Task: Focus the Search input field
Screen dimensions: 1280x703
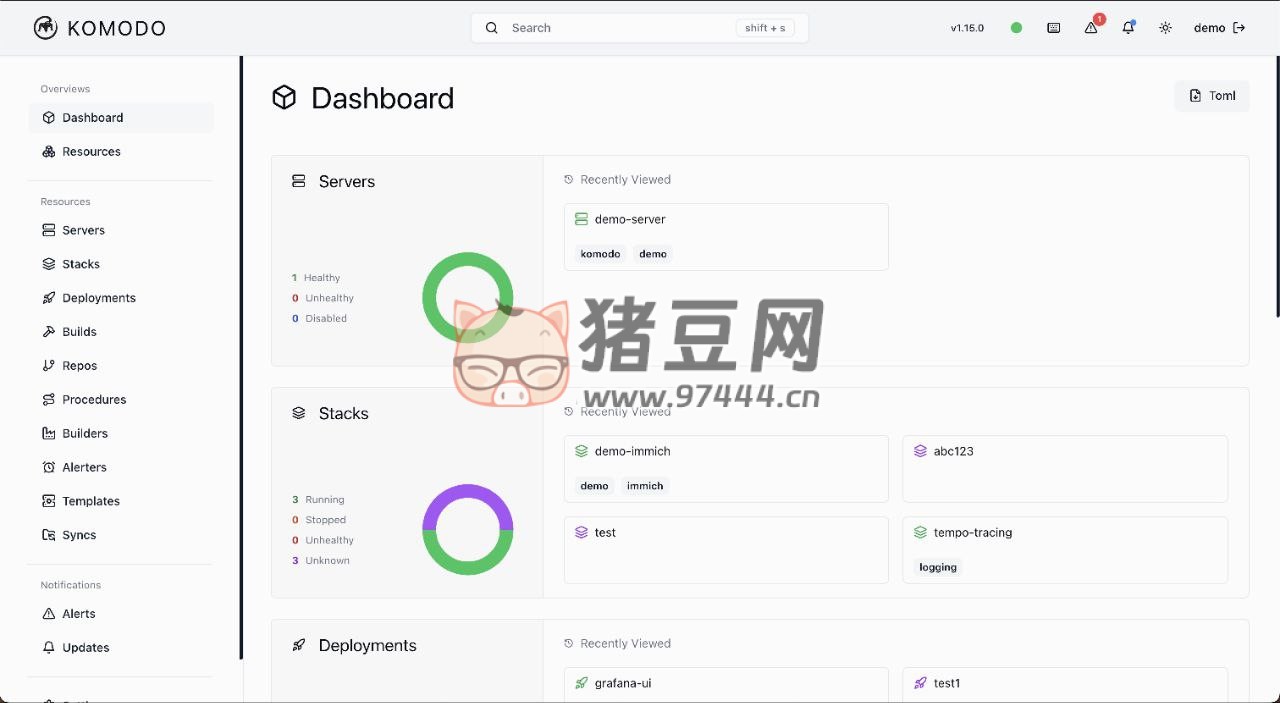Action: pos(620,28)
